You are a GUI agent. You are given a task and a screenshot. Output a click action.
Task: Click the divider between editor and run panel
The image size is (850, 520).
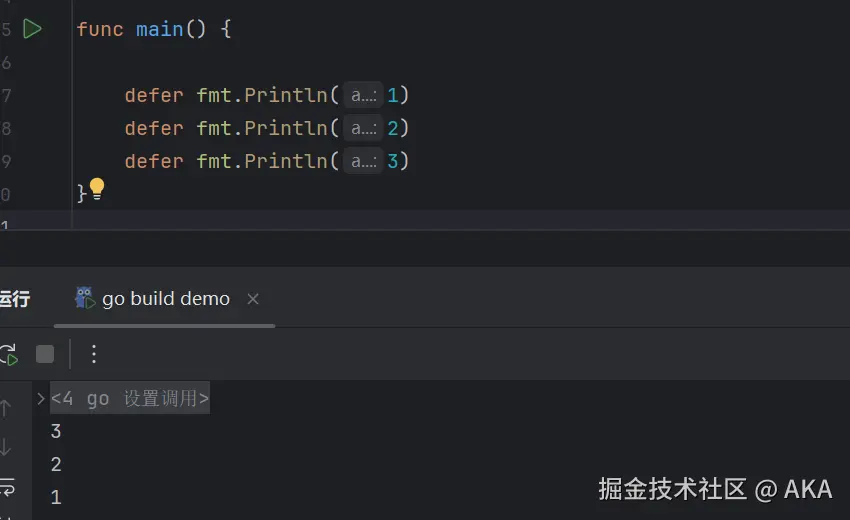tap(425, 231)
